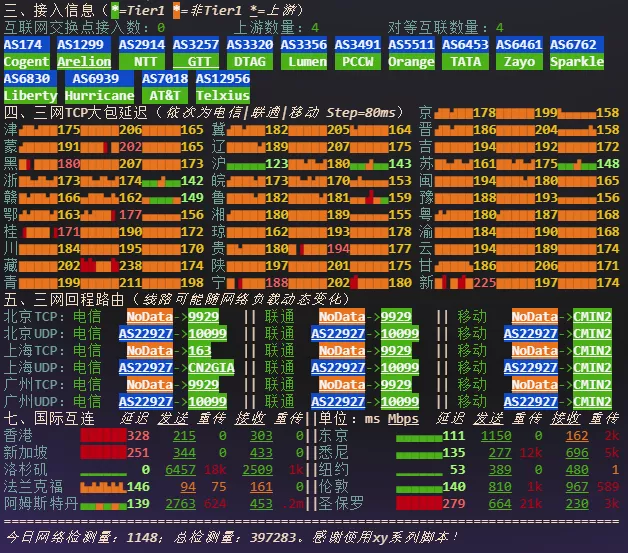Click the AS174 network badge
Image resolution: width=628 pixels, height=553 pixels.
click(25, 45)
